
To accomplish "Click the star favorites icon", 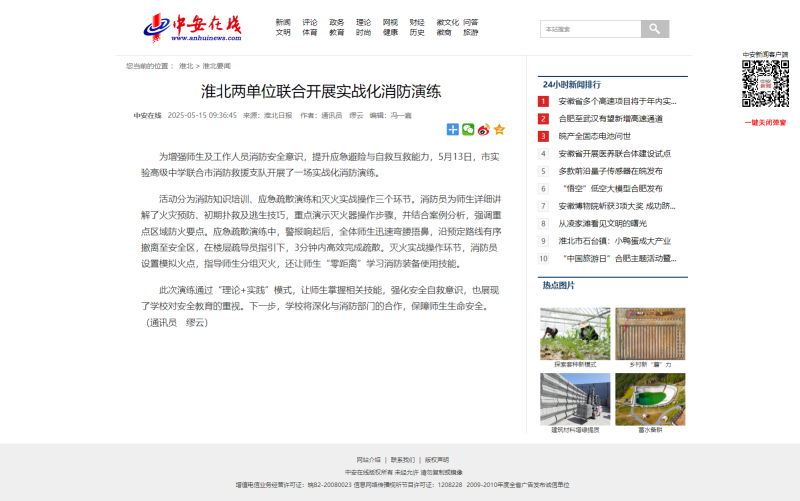I will click(499, 130).
